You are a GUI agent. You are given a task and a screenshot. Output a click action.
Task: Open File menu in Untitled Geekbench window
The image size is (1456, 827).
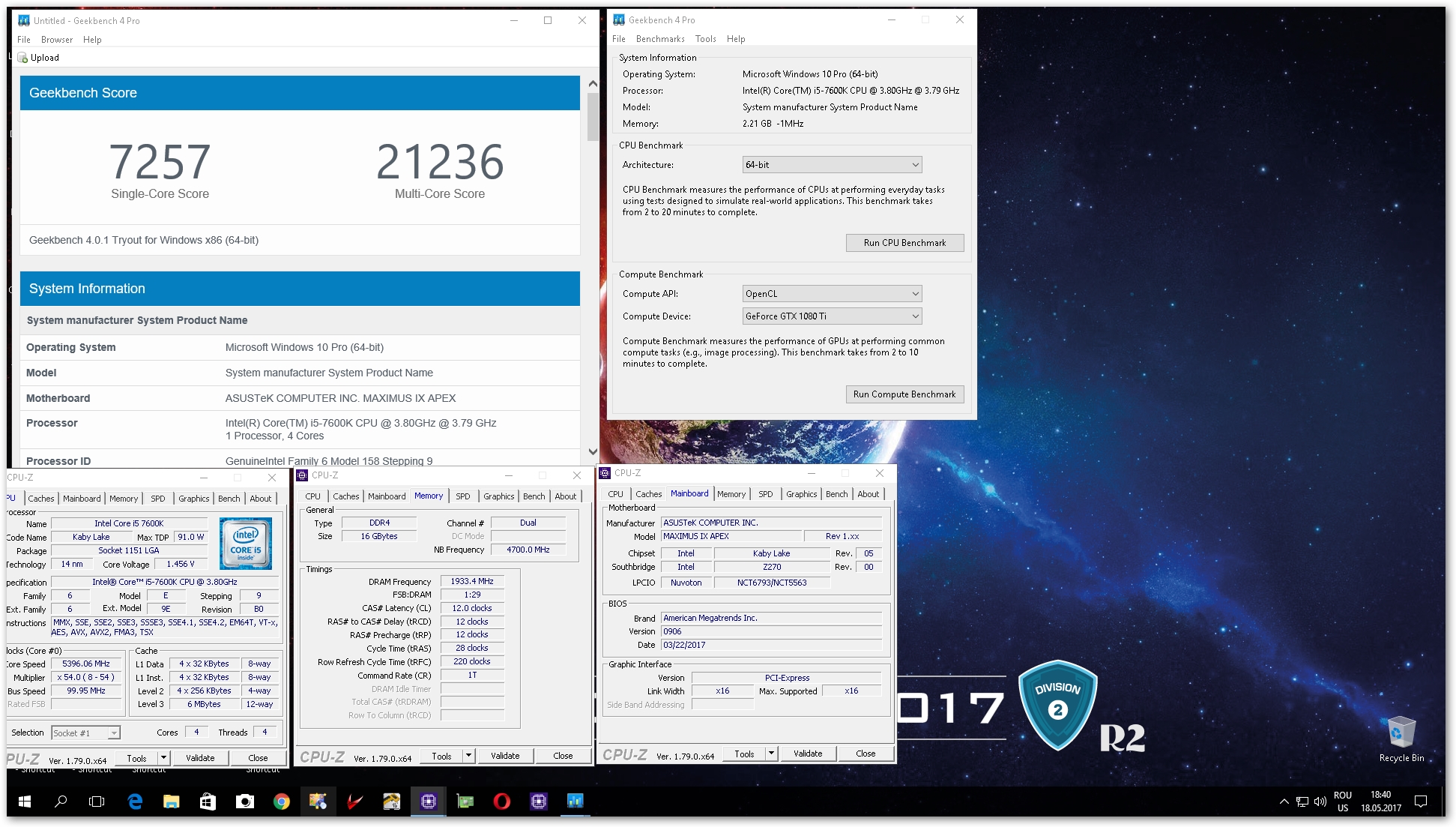pos(24,40)
